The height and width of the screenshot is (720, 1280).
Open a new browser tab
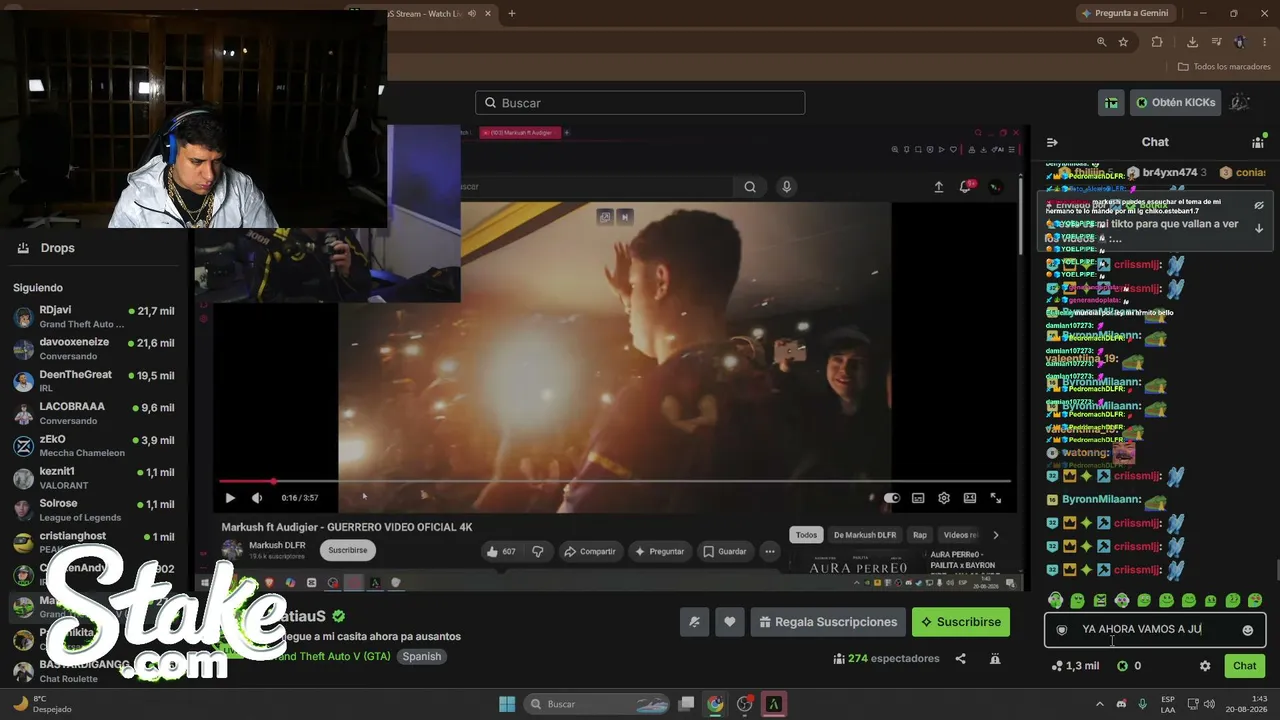pos(512,13)
